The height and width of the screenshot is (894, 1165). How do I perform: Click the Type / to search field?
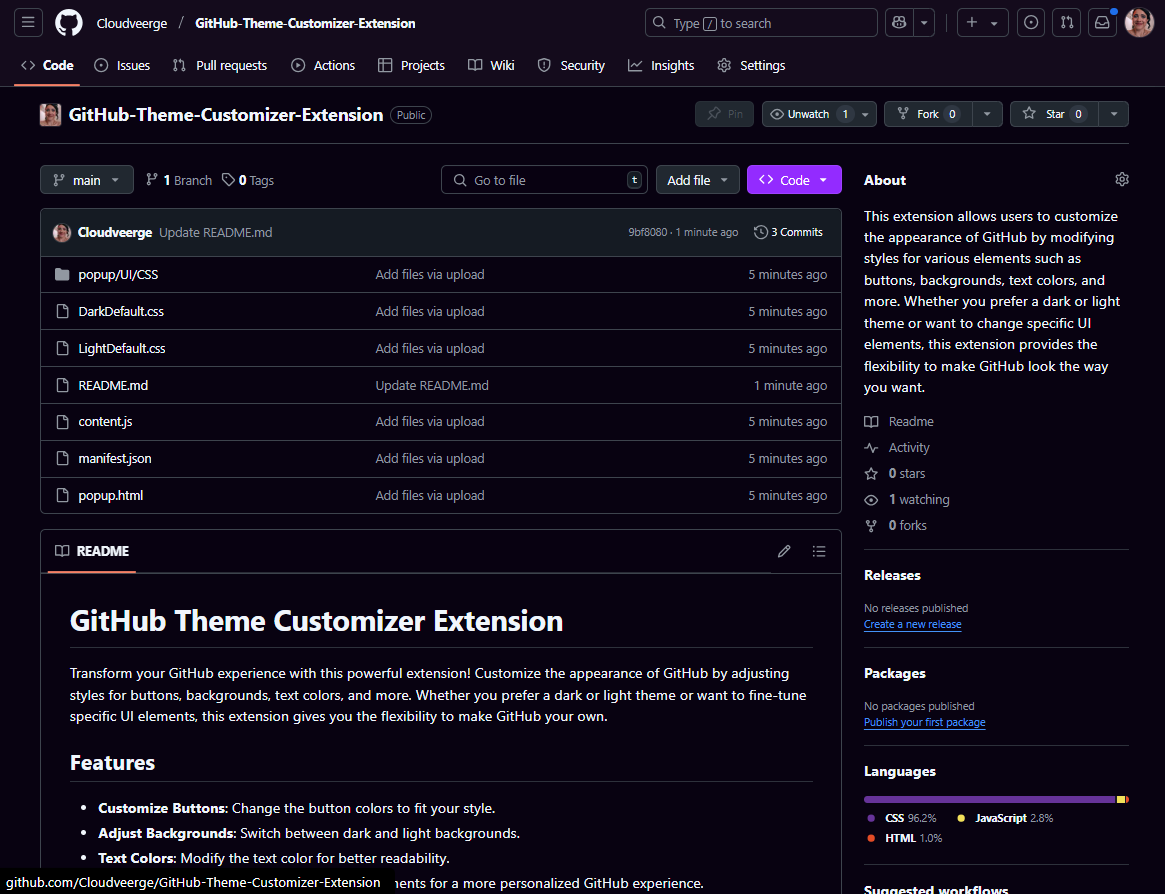pyautogui.click(x=762, y=23)
